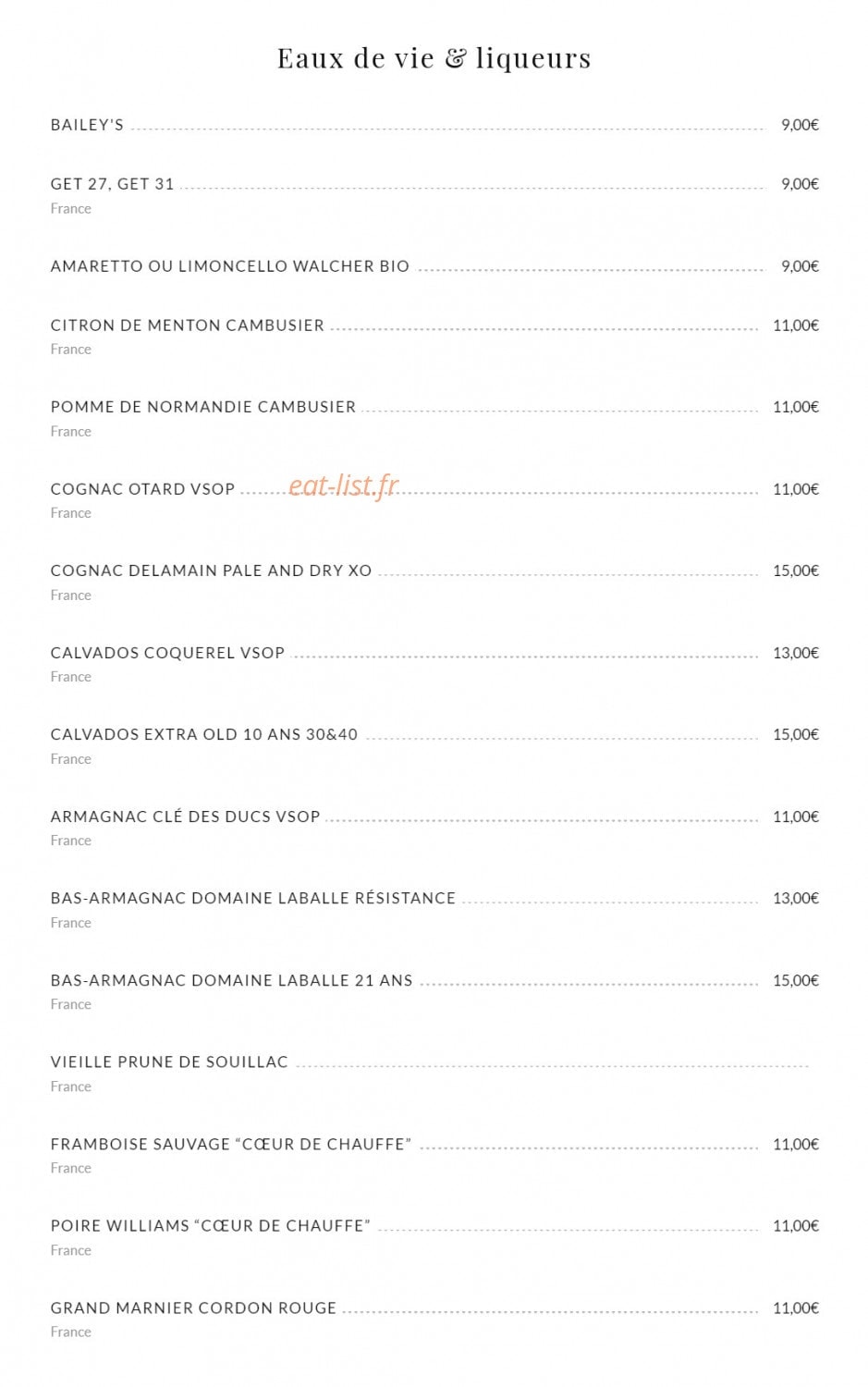Select the Get 27, Get 31 entry
The image size is (868, 1387).
click(112, 184)
